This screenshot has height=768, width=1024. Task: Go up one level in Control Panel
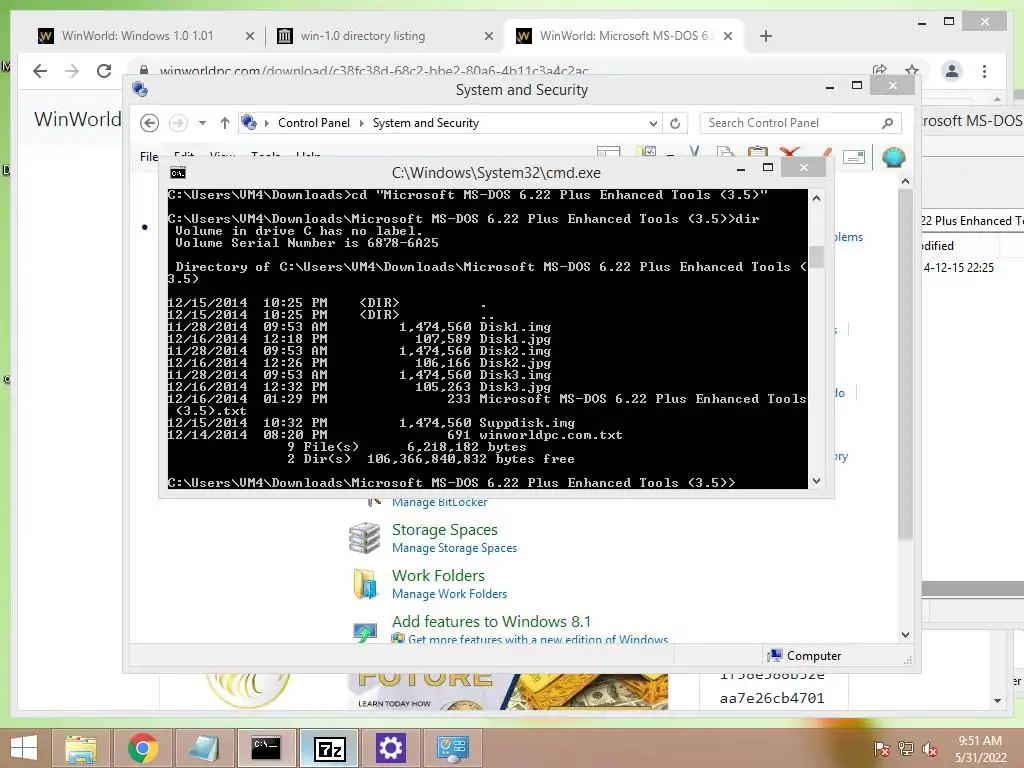225,123
